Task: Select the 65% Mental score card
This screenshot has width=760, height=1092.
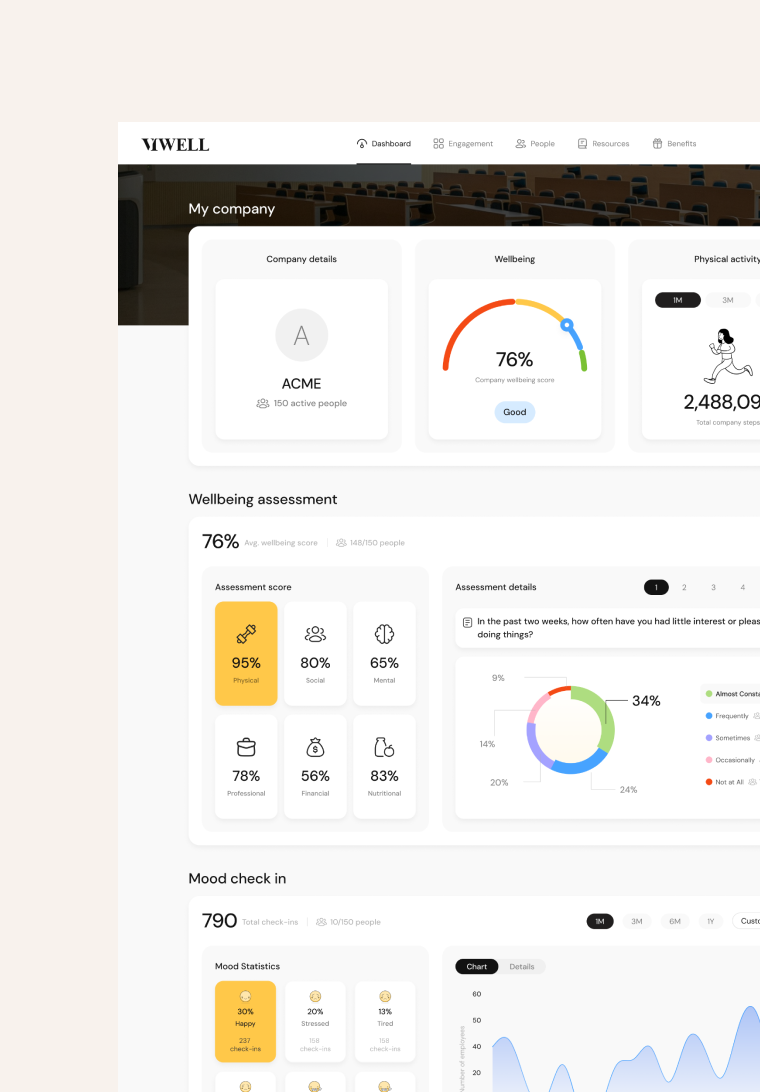Action: tap(385, 653)
